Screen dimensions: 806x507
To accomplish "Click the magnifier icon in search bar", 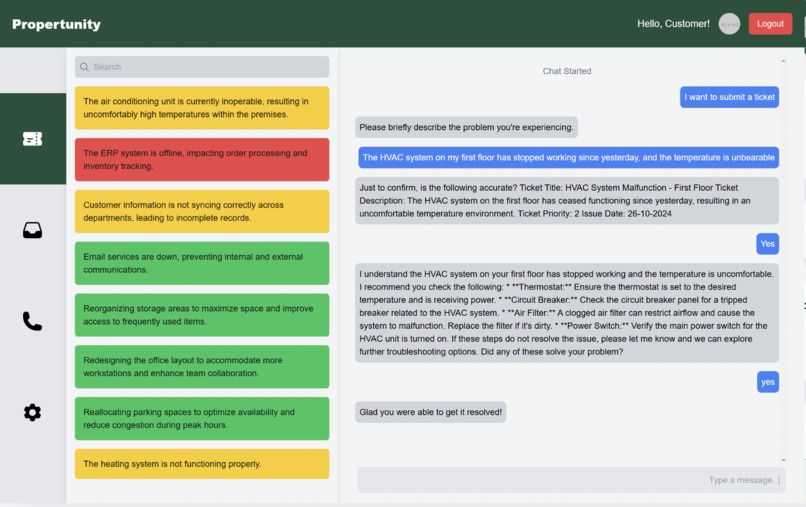I will (x=84, y=67).
